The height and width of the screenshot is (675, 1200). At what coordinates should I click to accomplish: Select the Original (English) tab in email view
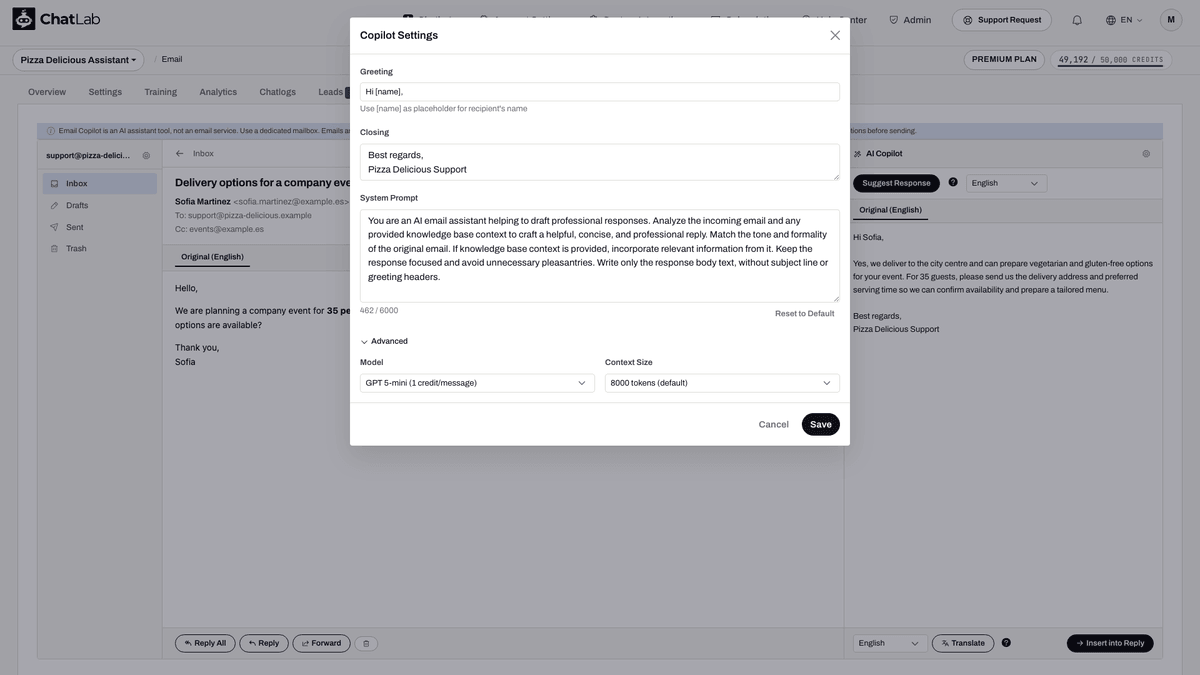(212, 257)
